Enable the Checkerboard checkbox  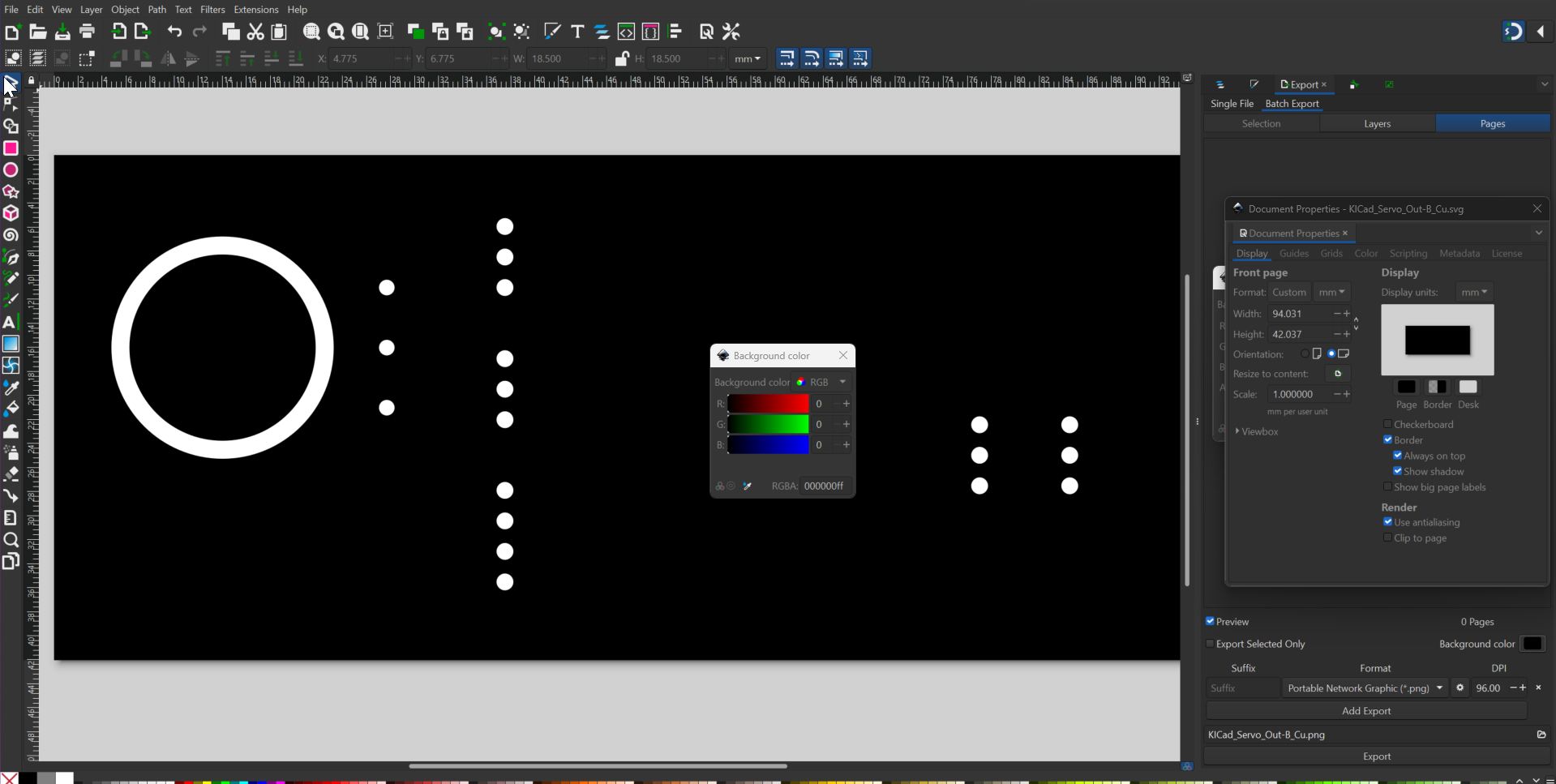(x=1387, y=424)
